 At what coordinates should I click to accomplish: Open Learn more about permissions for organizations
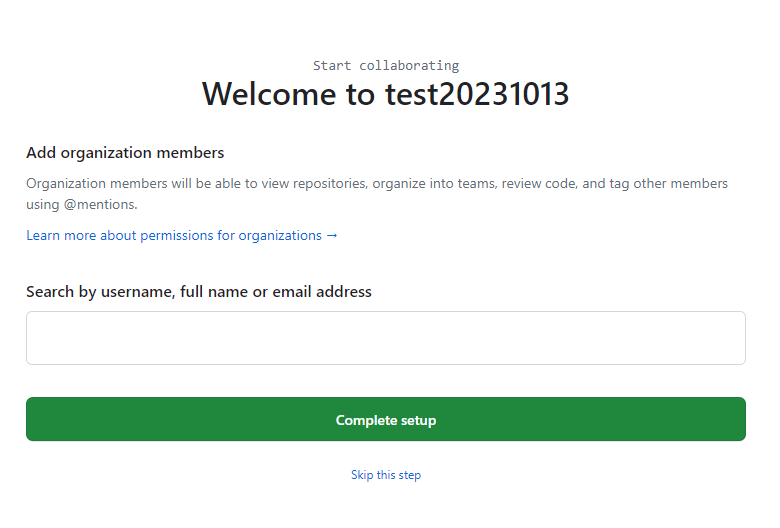coord(182,235)
